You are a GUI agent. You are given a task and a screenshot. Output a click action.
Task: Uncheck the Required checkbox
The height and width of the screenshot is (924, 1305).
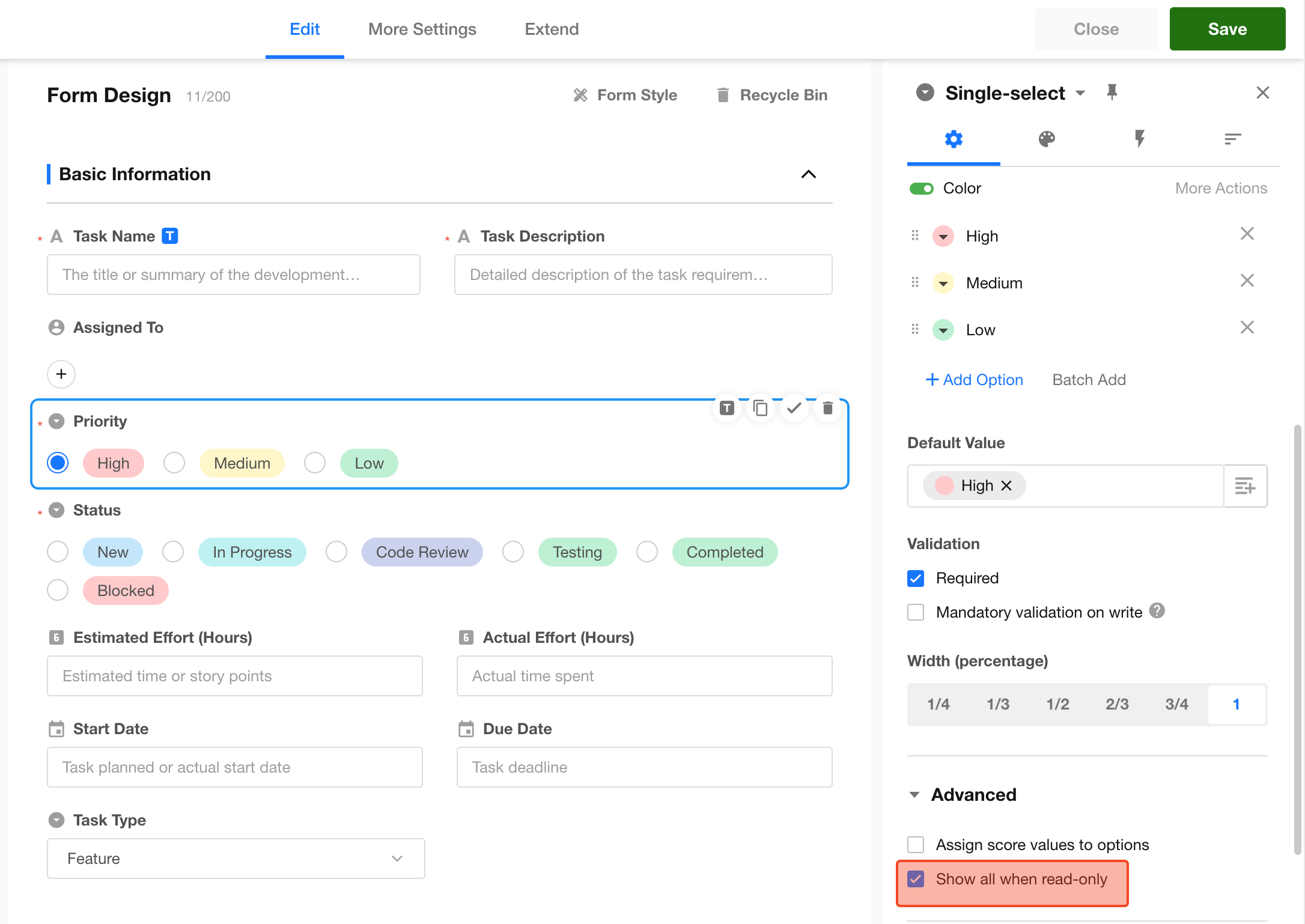tap(916, 579)
